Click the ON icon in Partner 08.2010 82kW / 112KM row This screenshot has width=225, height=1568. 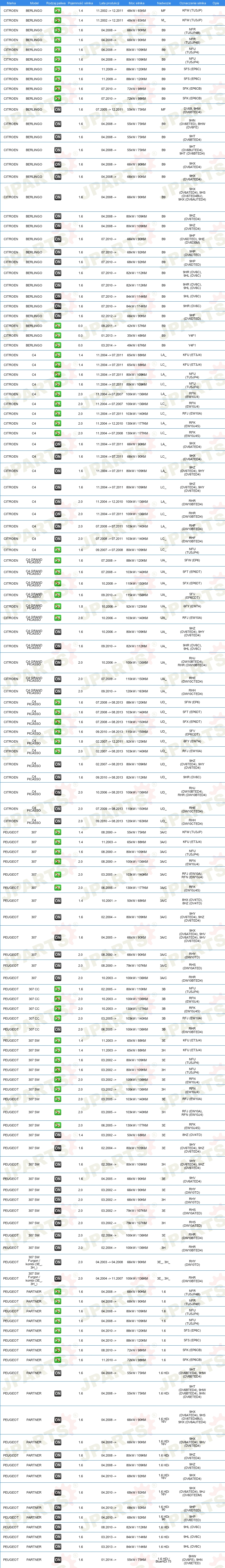click(x=57, y=1527)
